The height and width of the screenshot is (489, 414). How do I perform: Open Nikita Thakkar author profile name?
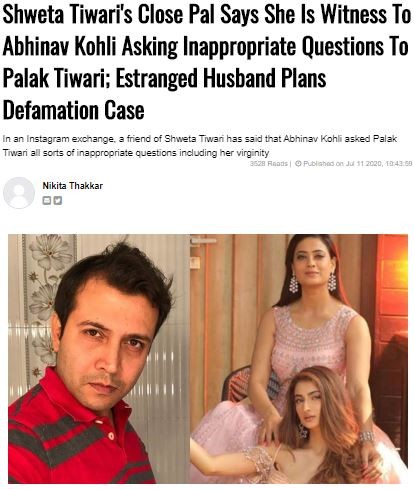tap(73, 186)
